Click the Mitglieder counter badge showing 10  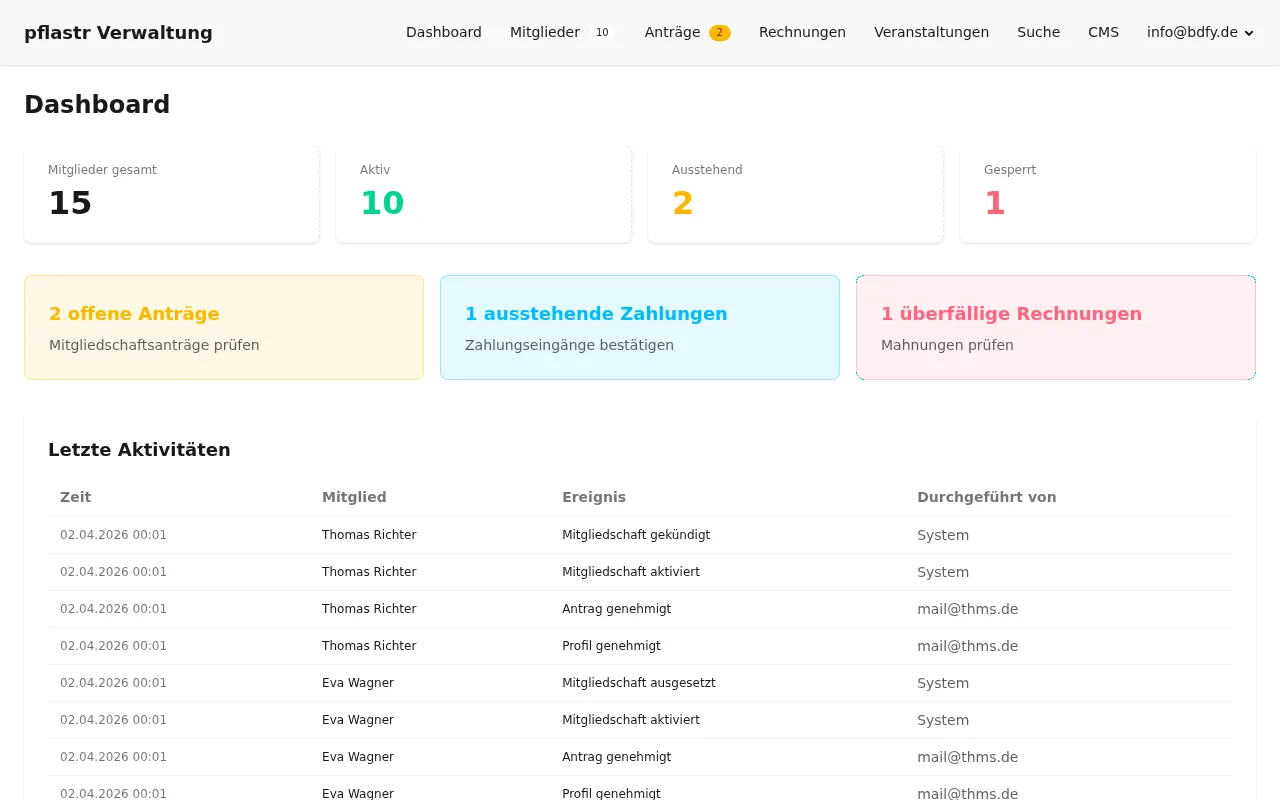pyautogui.click(x=602, y=32)
